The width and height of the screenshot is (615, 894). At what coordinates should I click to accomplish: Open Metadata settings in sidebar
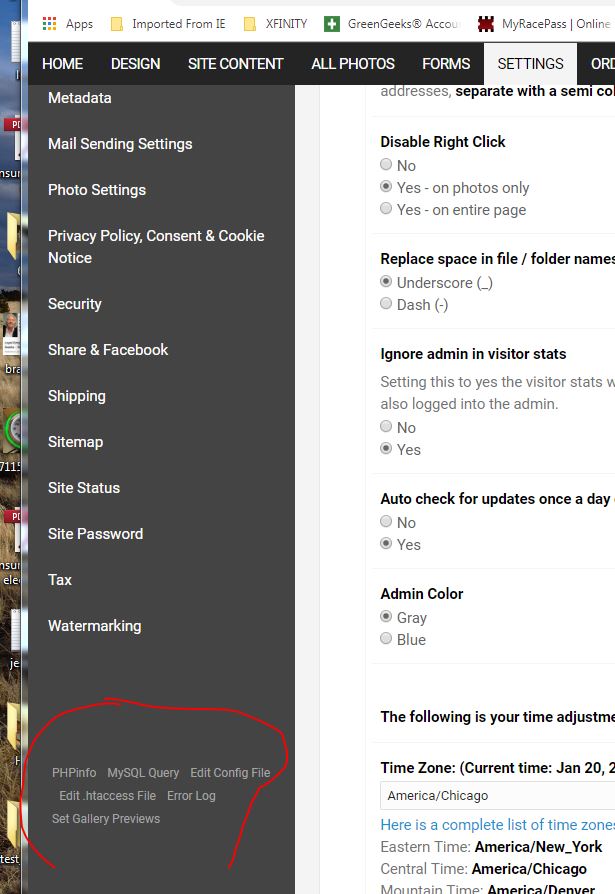(80, 98)
